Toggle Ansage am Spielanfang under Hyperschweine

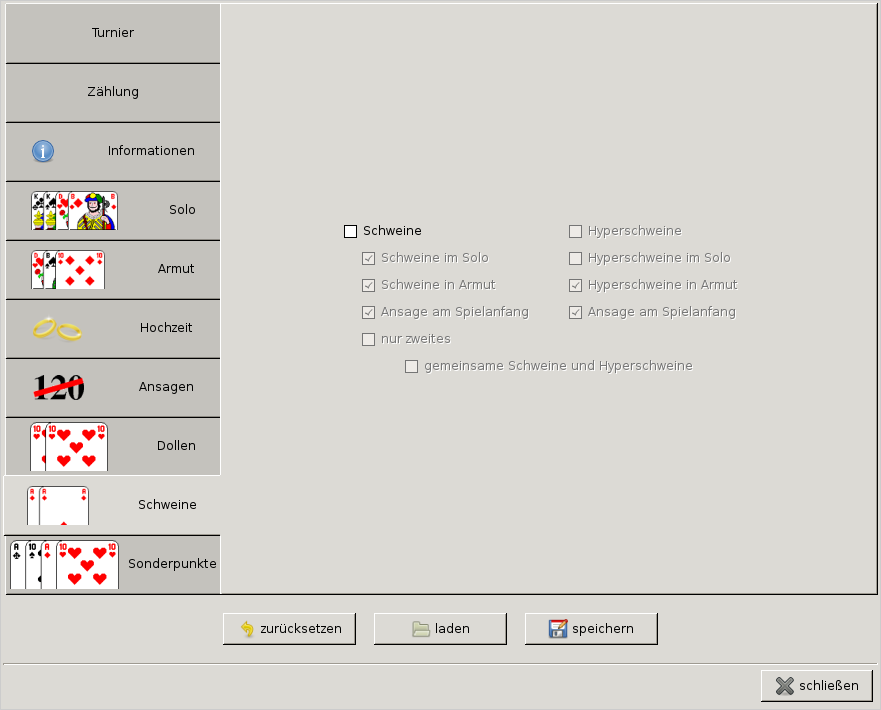(575, 312)
